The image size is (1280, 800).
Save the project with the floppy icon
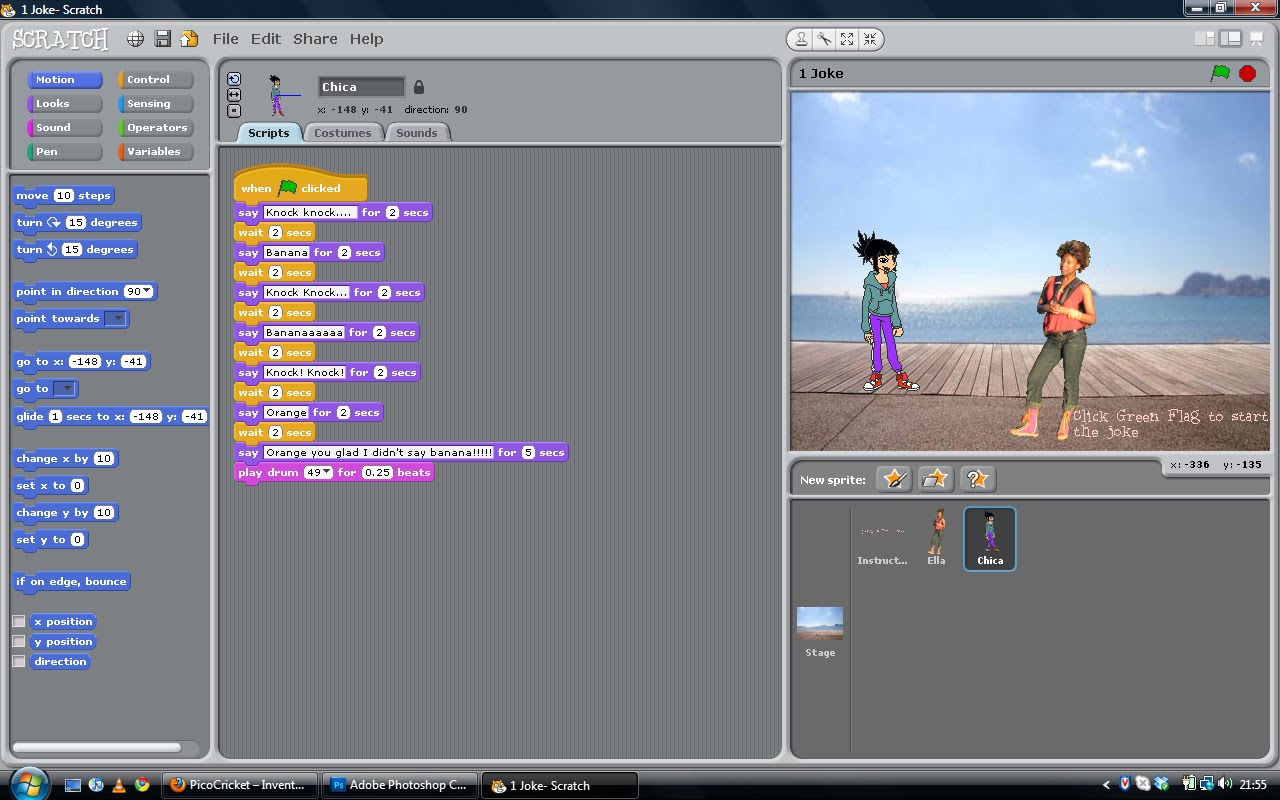(162, 39)
